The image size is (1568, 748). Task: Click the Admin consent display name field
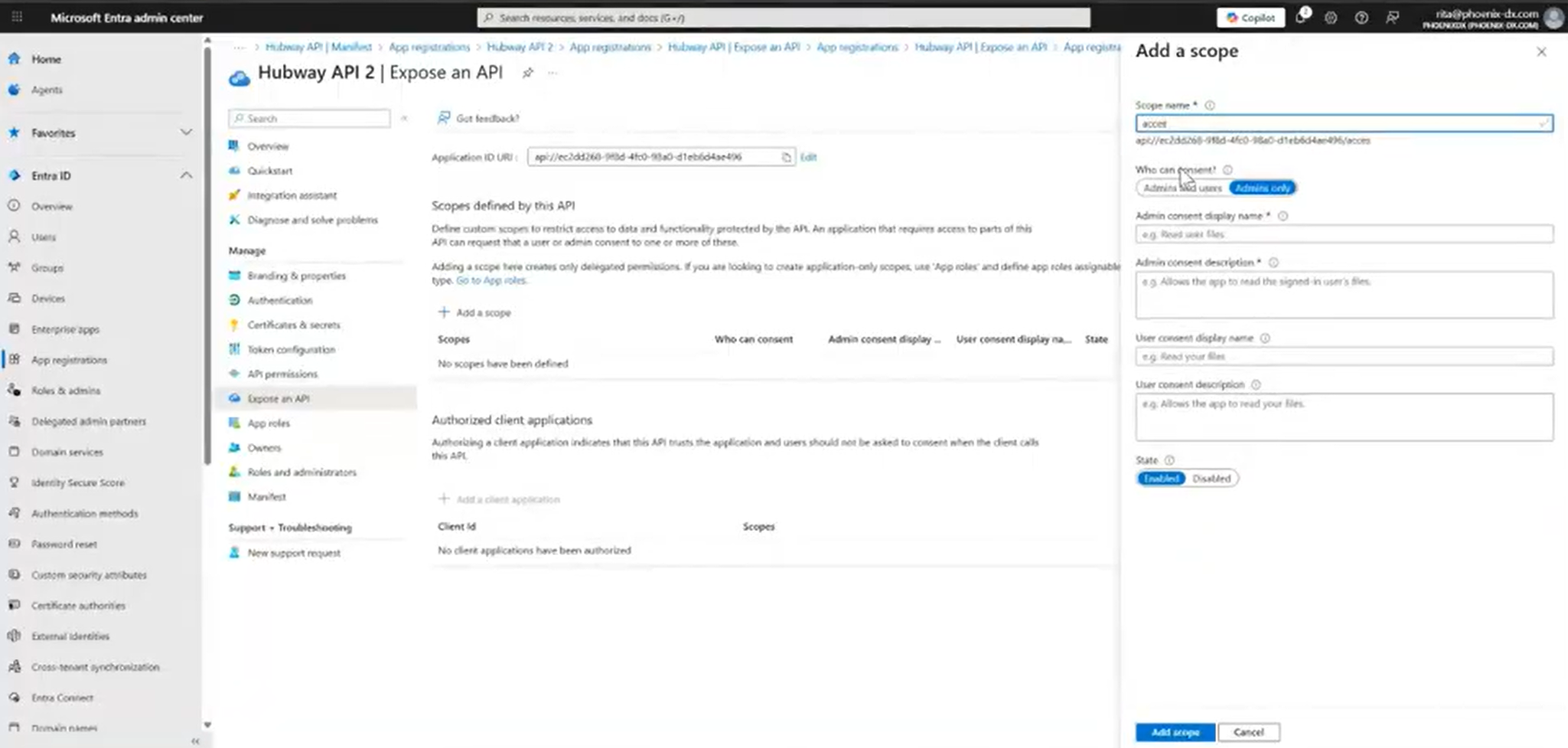(1344, 234)
